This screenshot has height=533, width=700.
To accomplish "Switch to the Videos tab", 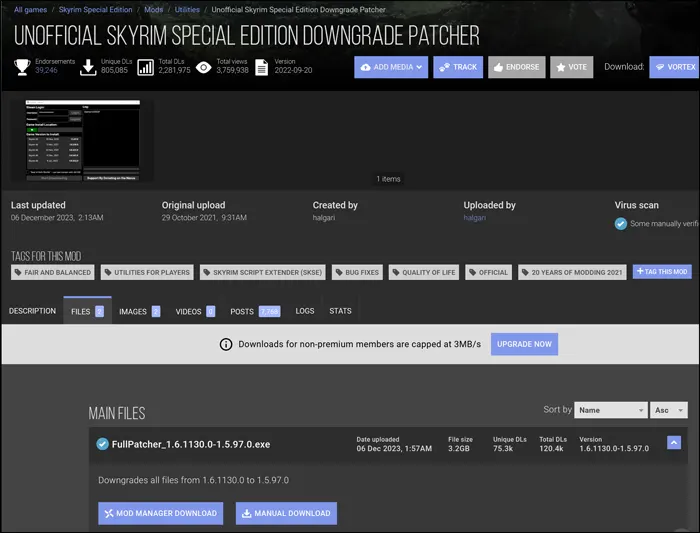I will (195, 311).
